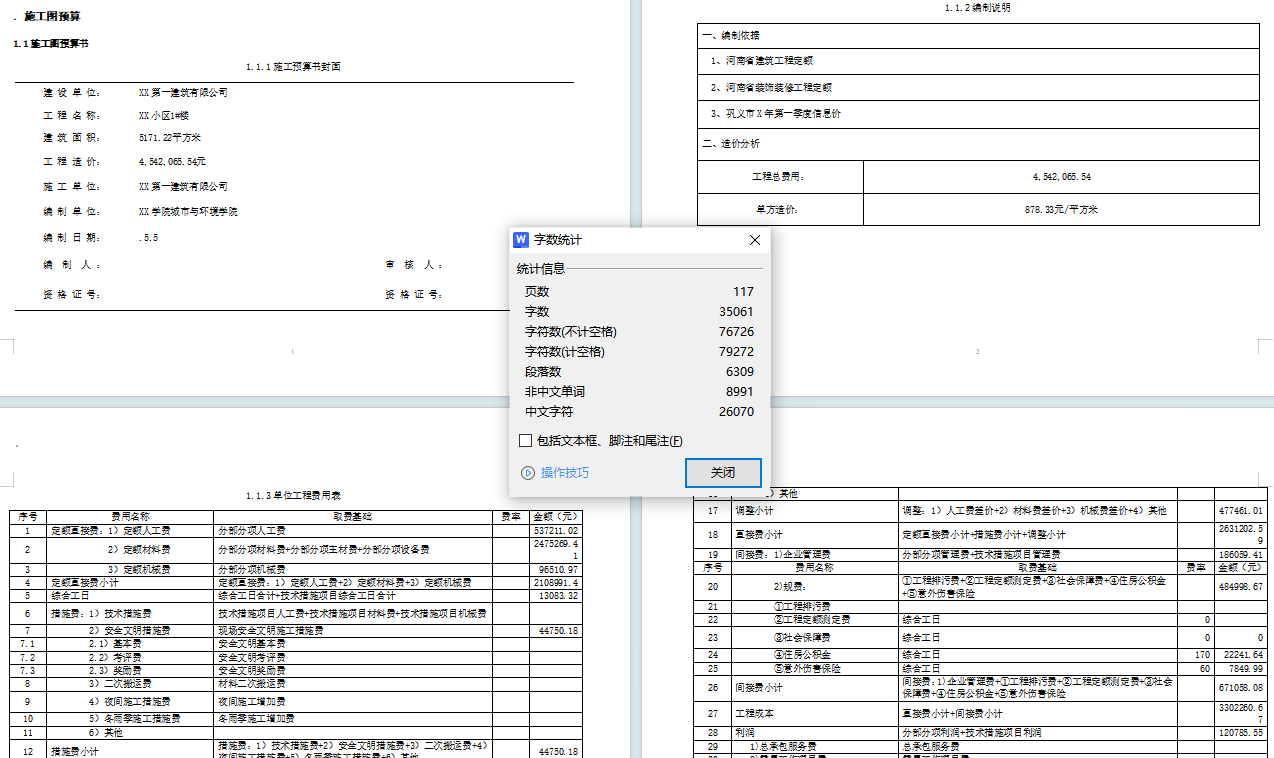Open the 操作技巧 tips link
This screenshot has width=1274, height=758.
(564, 473)
